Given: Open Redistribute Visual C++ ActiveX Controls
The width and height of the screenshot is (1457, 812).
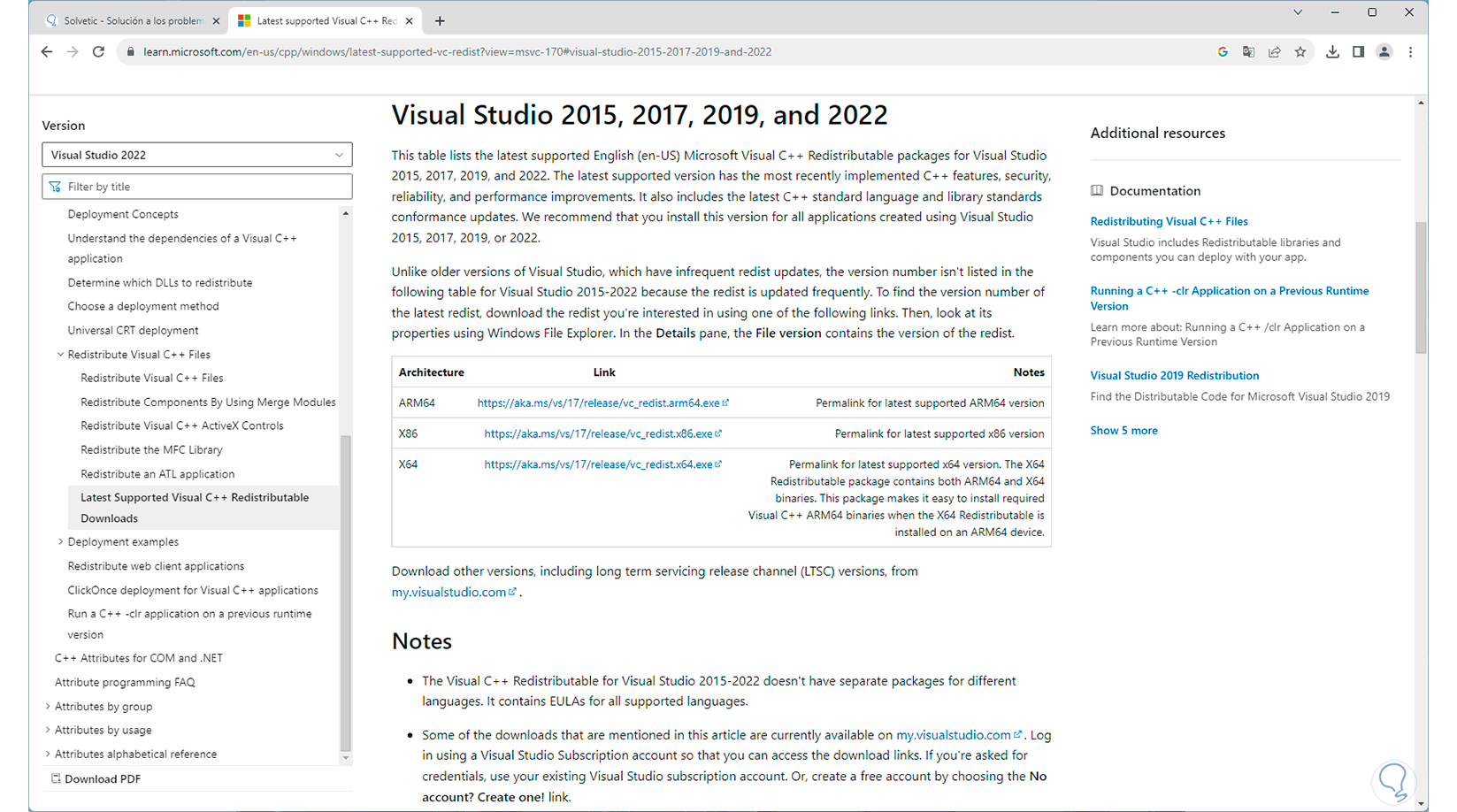Looking at the screenshot, I should [x=182, y=425].
